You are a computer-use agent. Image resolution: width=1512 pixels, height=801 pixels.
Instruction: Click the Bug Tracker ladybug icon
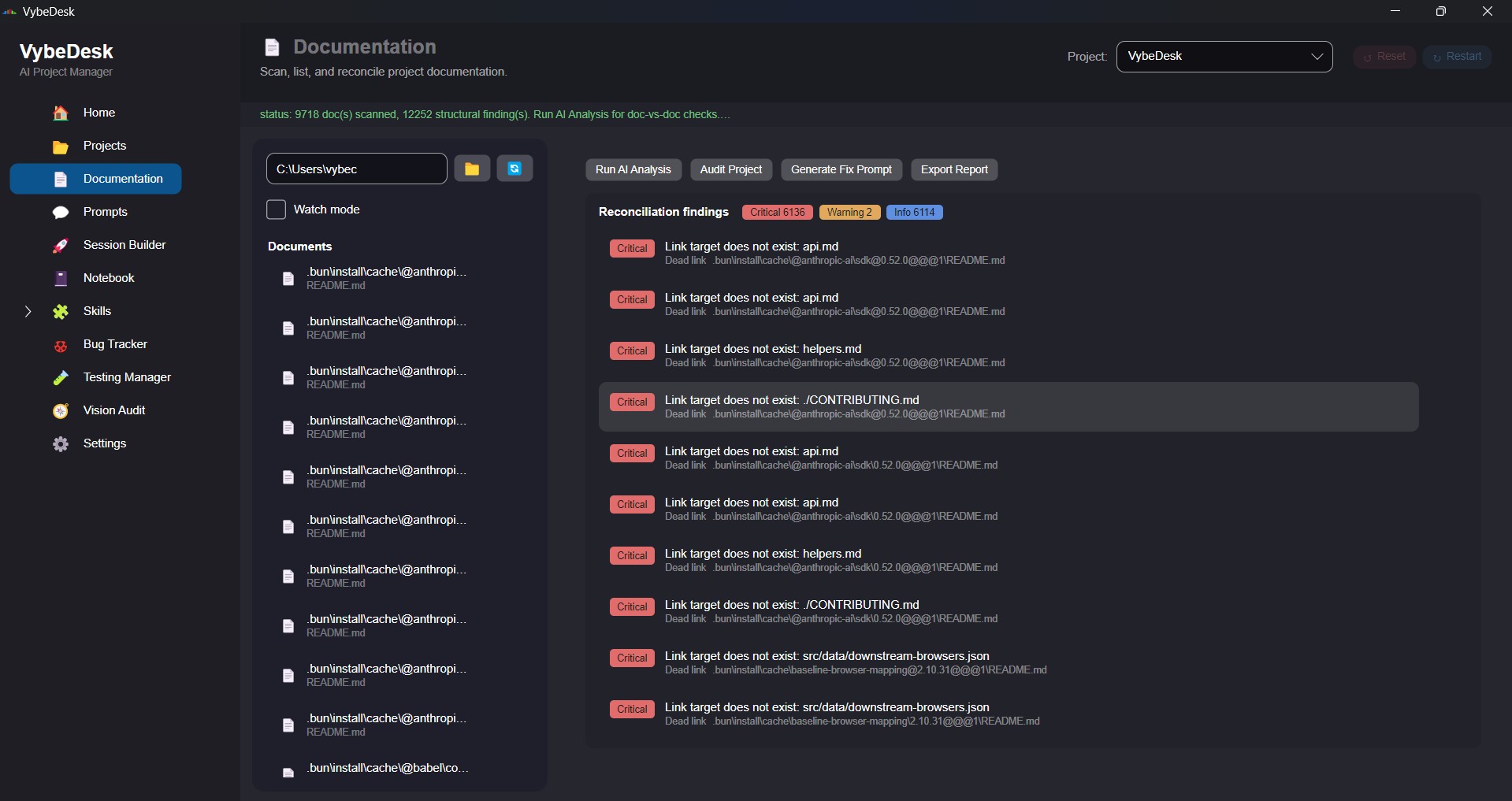click(61, 345)
